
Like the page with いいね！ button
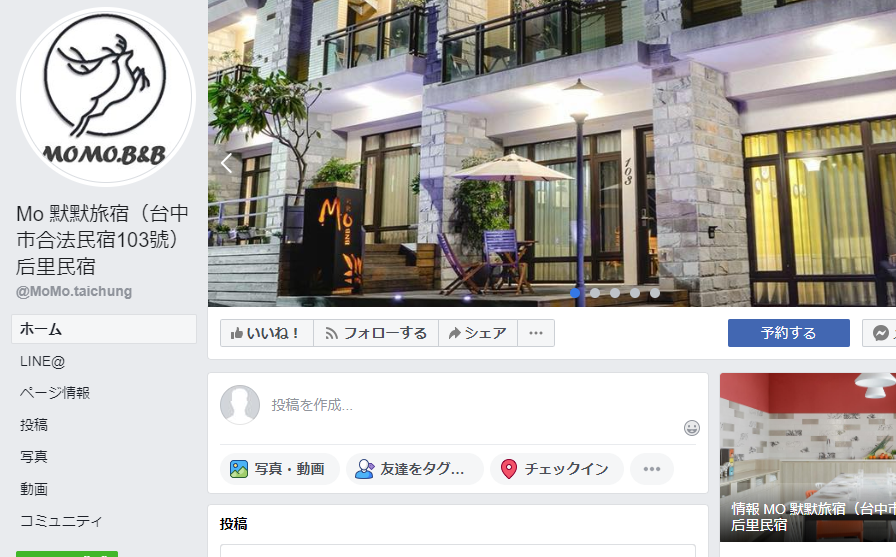click(x=267, y=333)
